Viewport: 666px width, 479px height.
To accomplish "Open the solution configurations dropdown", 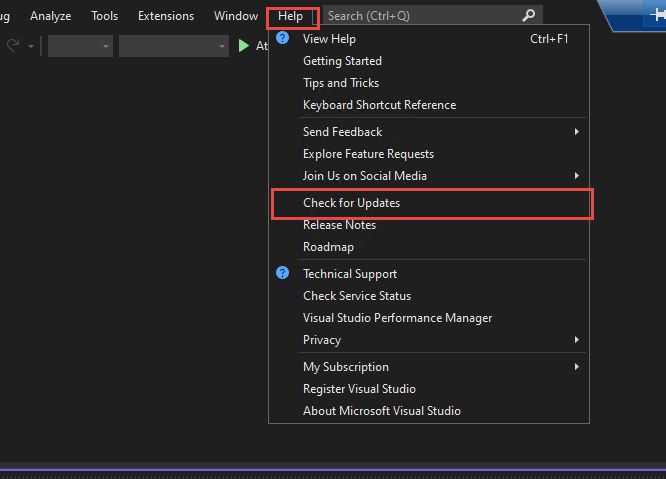I will pyautogui.click(x=80, y=46).
